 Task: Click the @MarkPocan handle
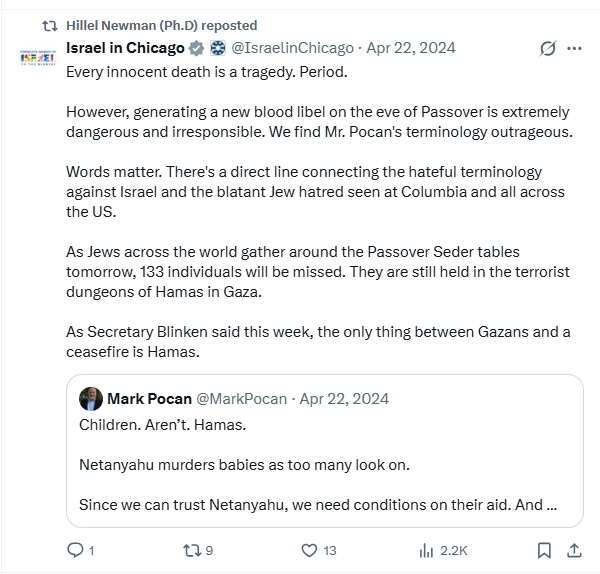pyautogui.click(x=241, y=399)
